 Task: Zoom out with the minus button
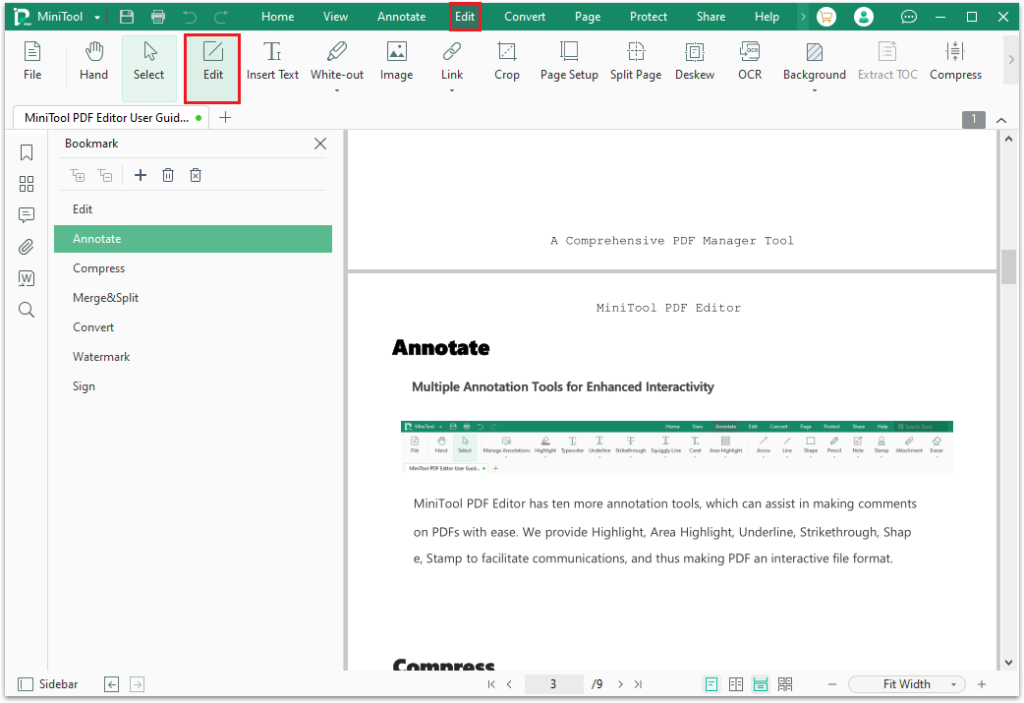click(x=832, y=684)
